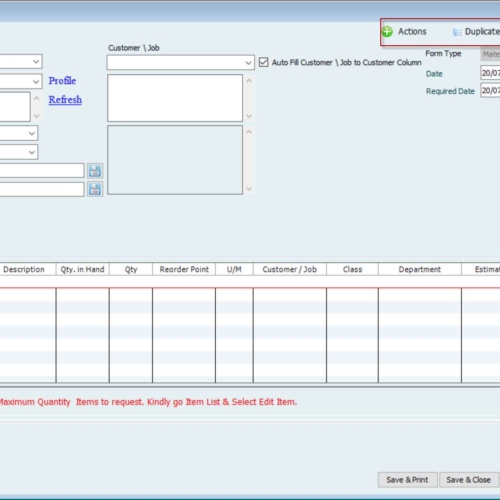Uncheck Auto Fill Customer \ Job to Customer Column
500x500 pixels.
click(x=263, y=62)
